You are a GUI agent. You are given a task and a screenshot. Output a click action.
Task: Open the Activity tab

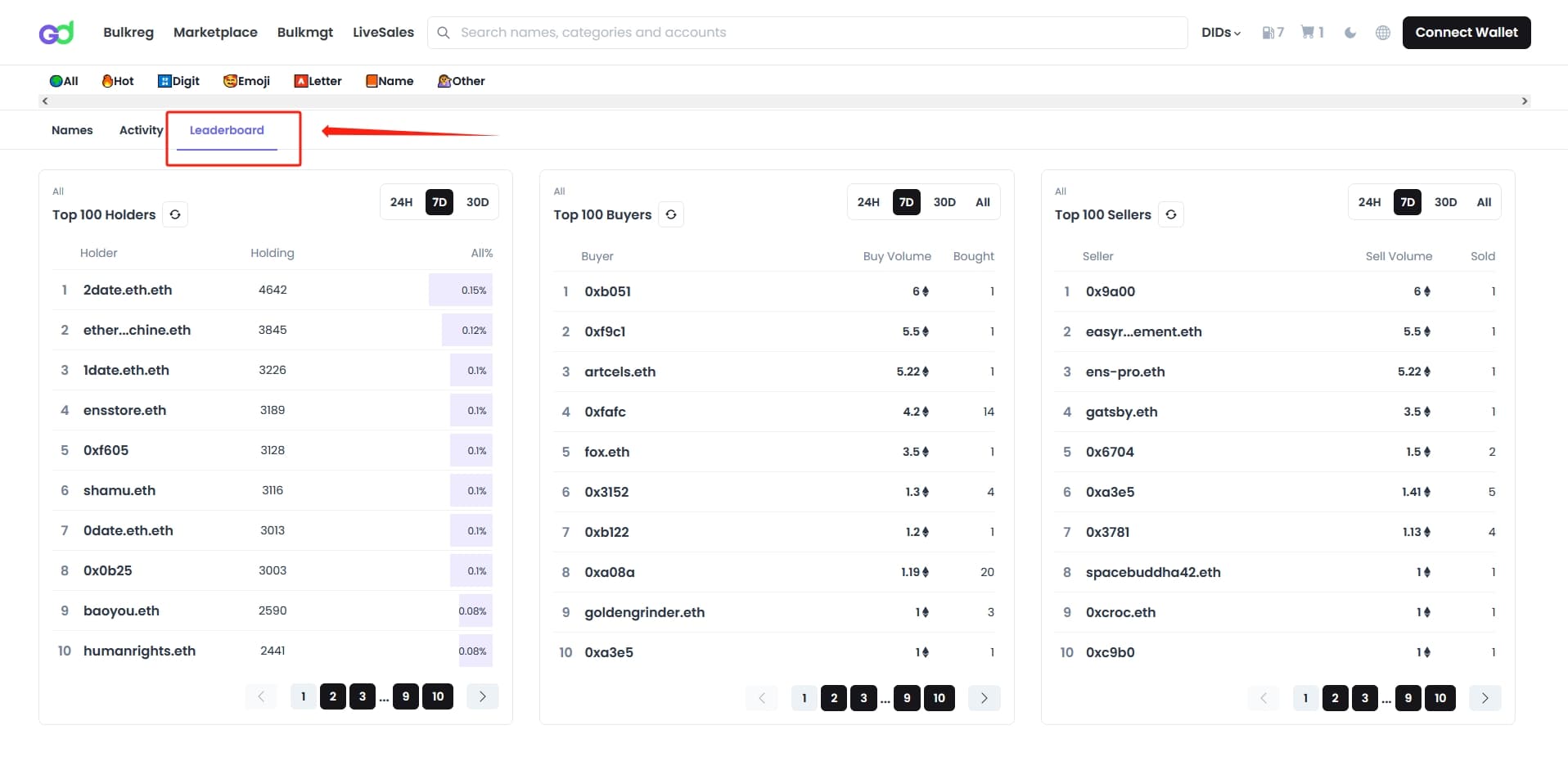point(141,130)
